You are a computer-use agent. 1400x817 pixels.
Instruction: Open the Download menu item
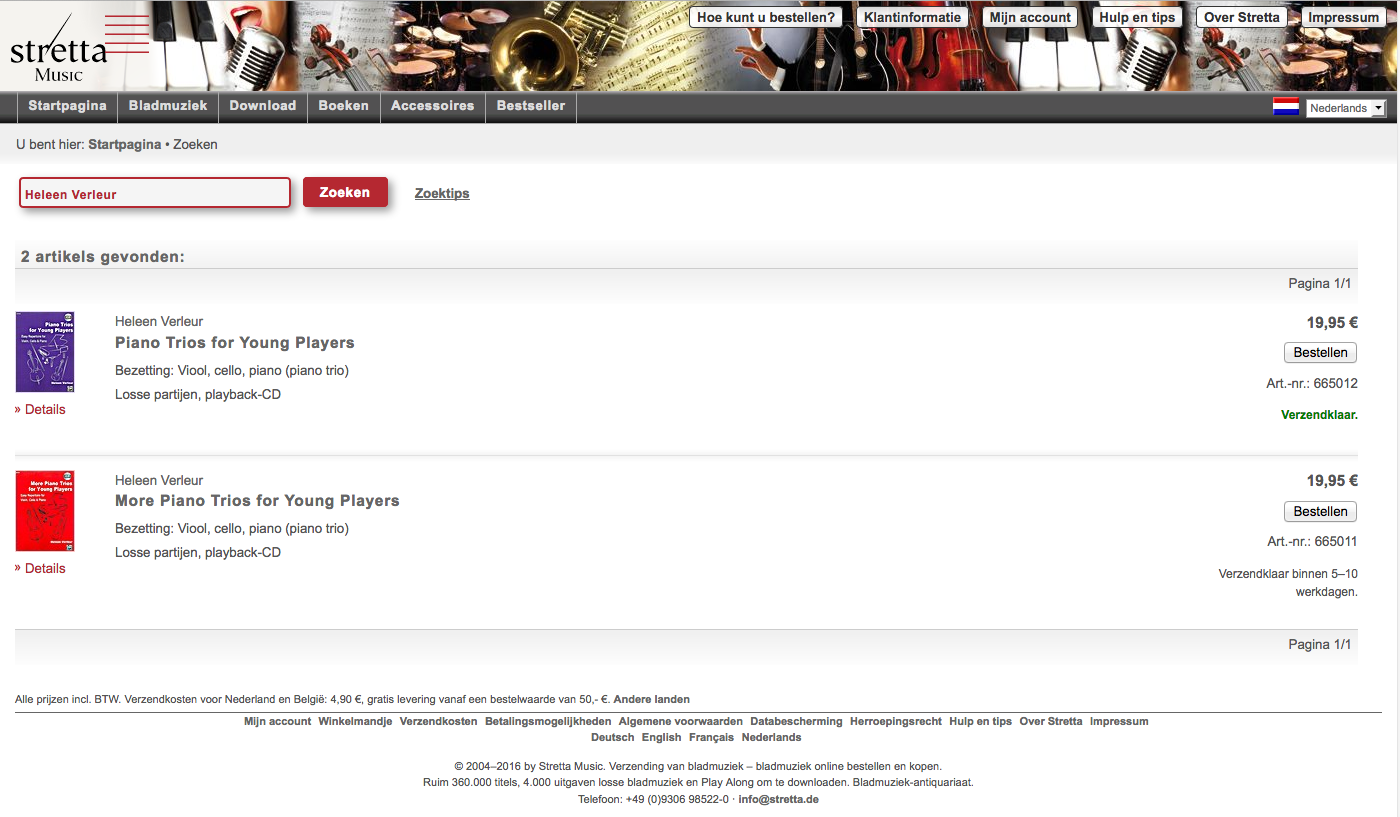pyautogui.click(x=263, y=106)
